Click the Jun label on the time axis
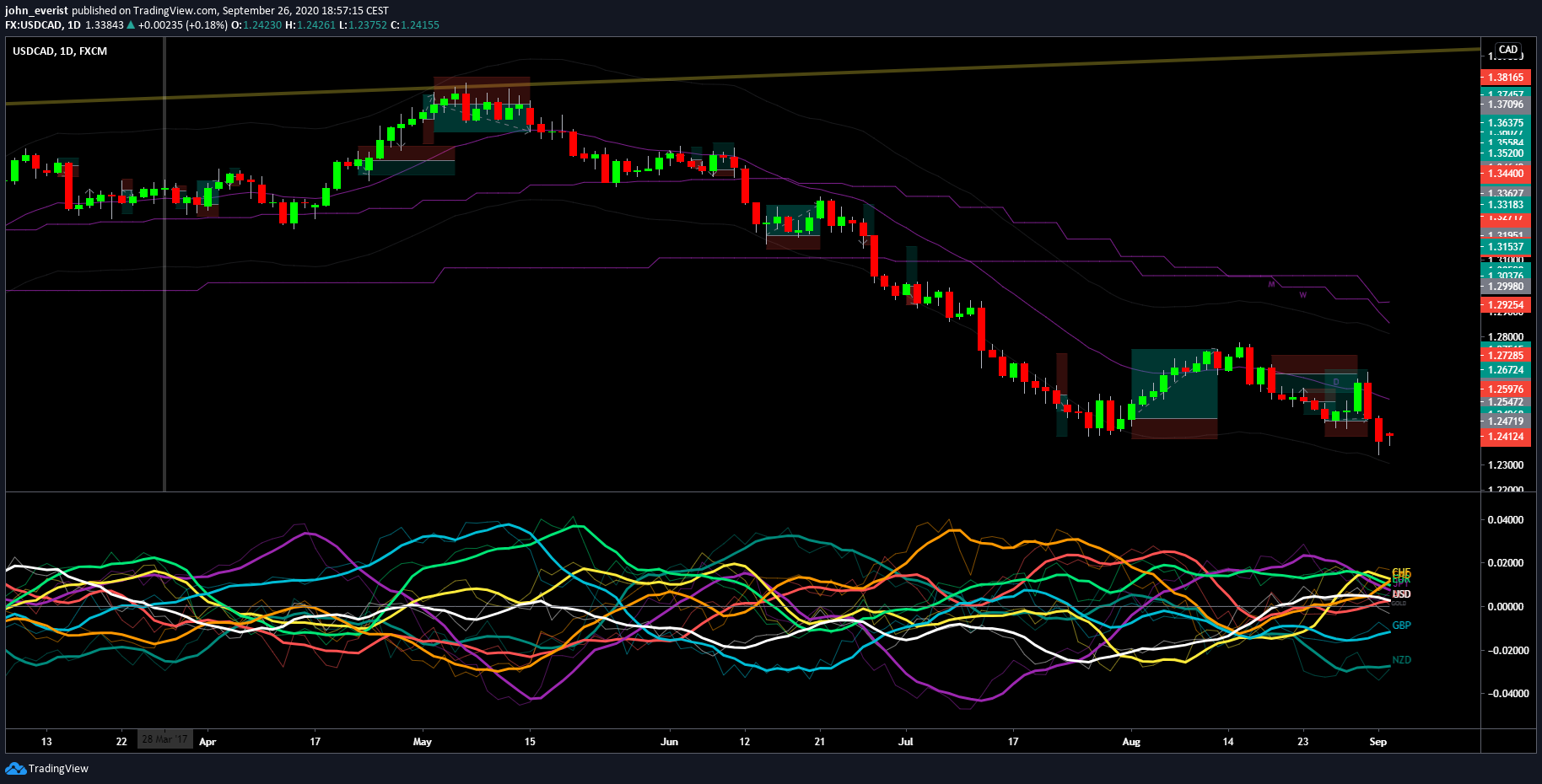 (669, 742)
